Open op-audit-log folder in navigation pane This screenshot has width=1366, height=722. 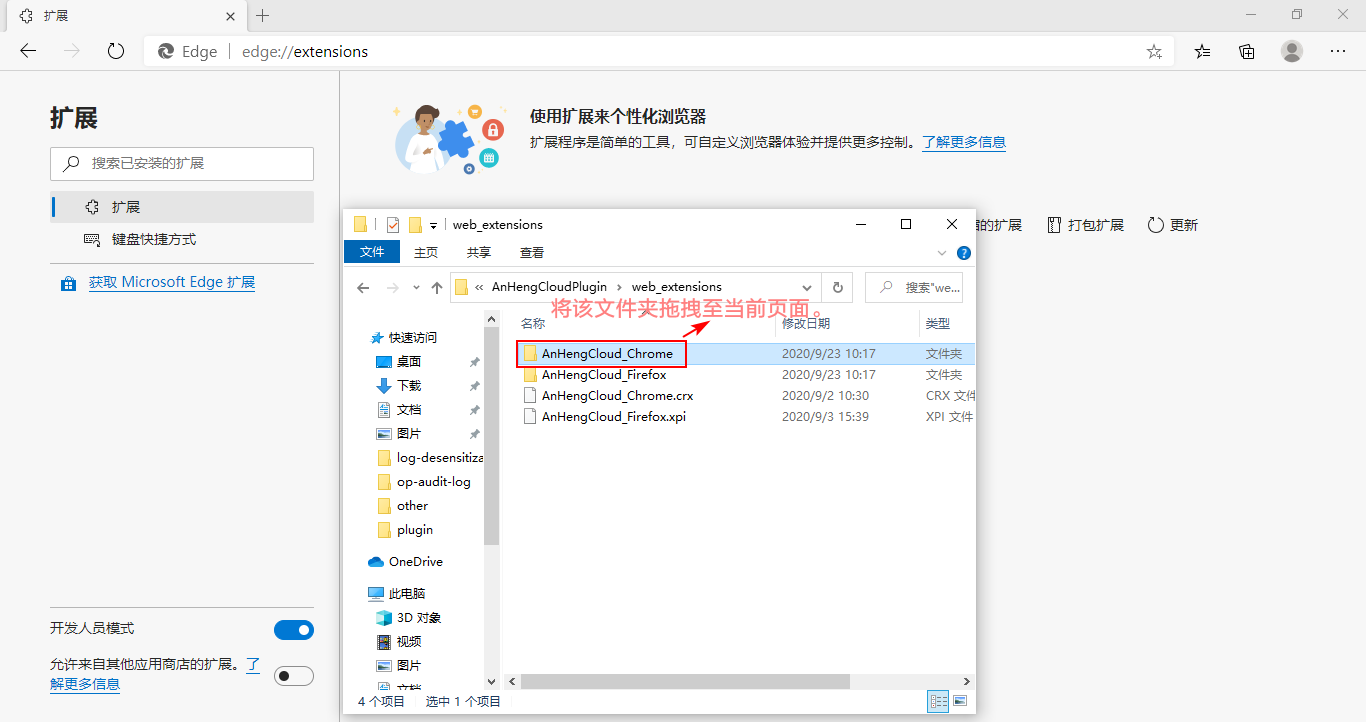point(424,482)
